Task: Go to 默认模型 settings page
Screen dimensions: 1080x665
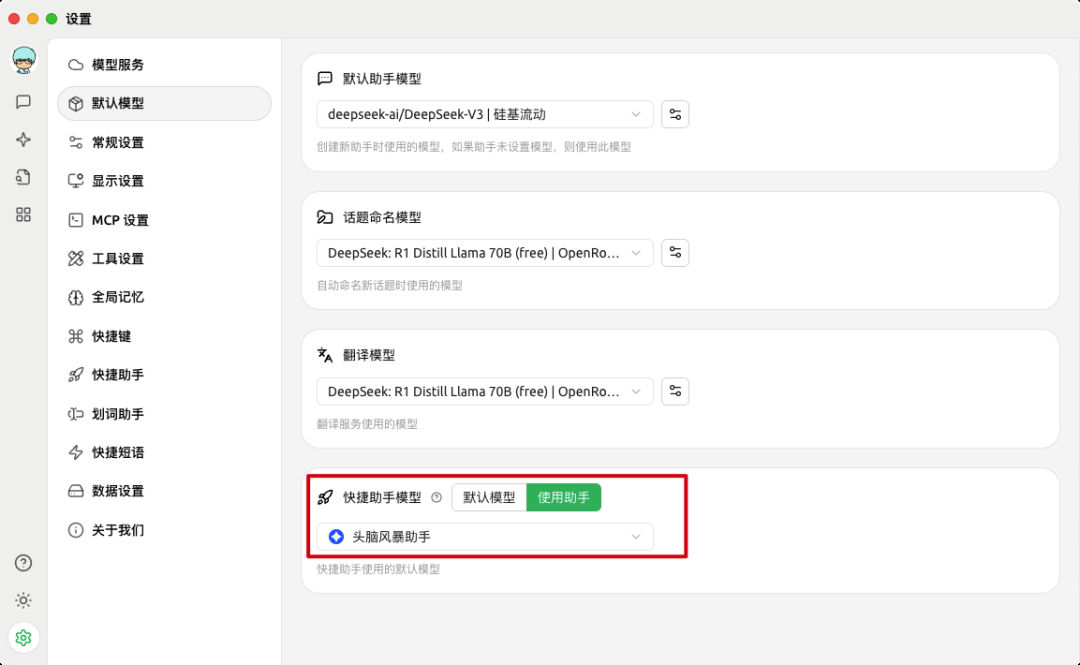Action: click(165, 103)
